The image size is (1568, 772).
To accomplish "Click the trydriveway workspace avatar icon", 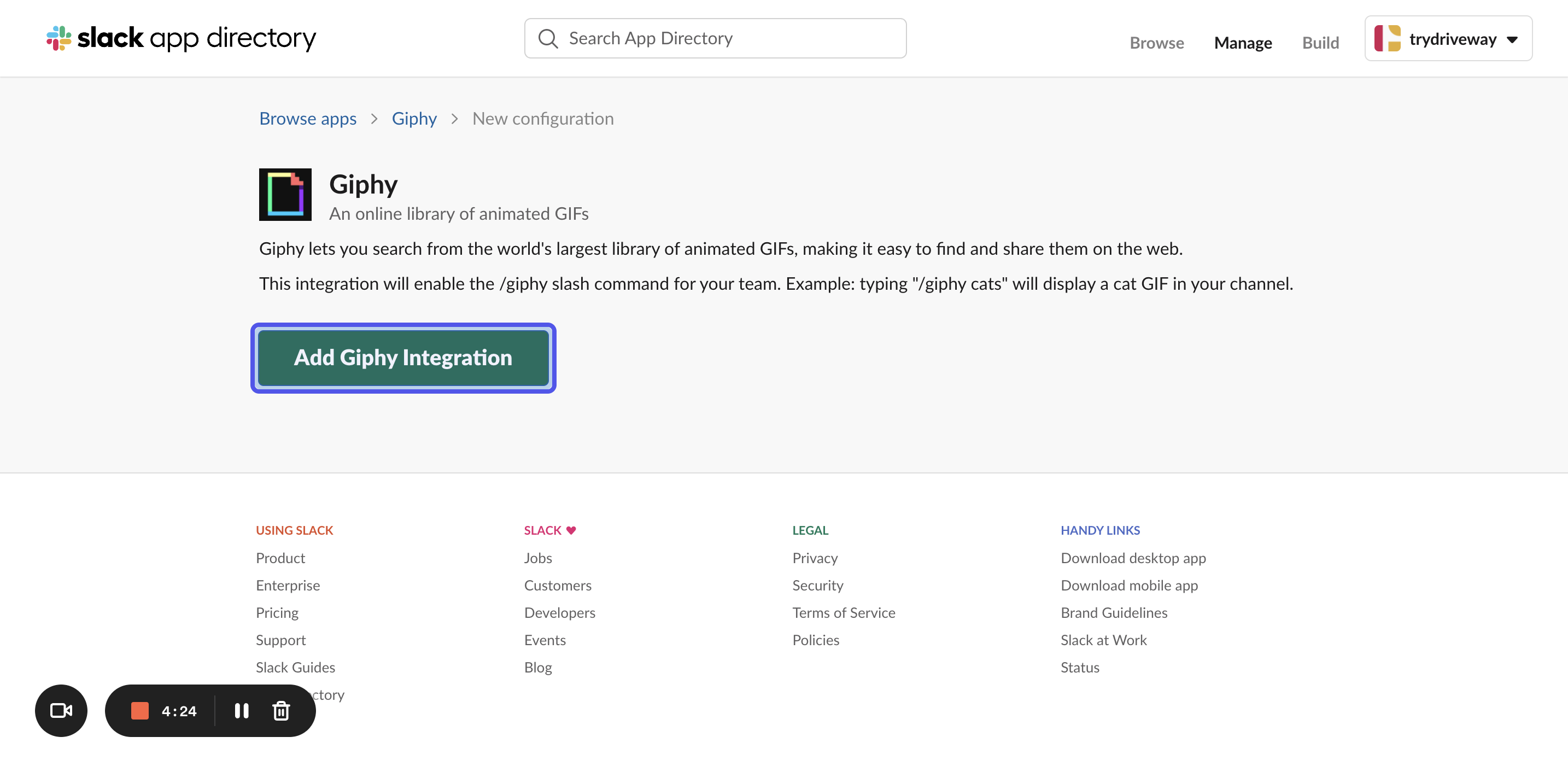I will [1387, 38].
